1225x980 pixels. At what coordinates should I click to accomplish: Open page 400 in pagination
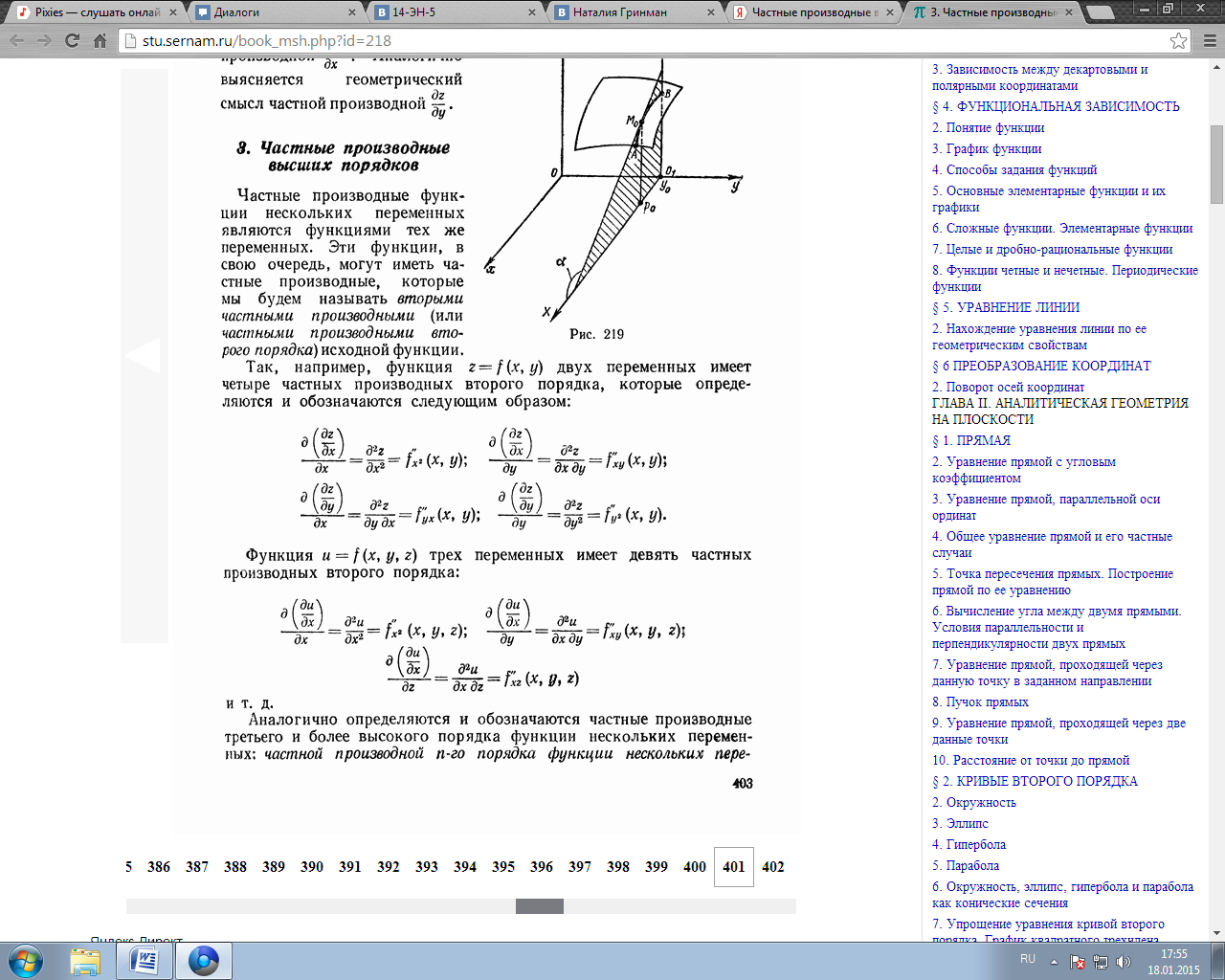(x=695, y=867)
